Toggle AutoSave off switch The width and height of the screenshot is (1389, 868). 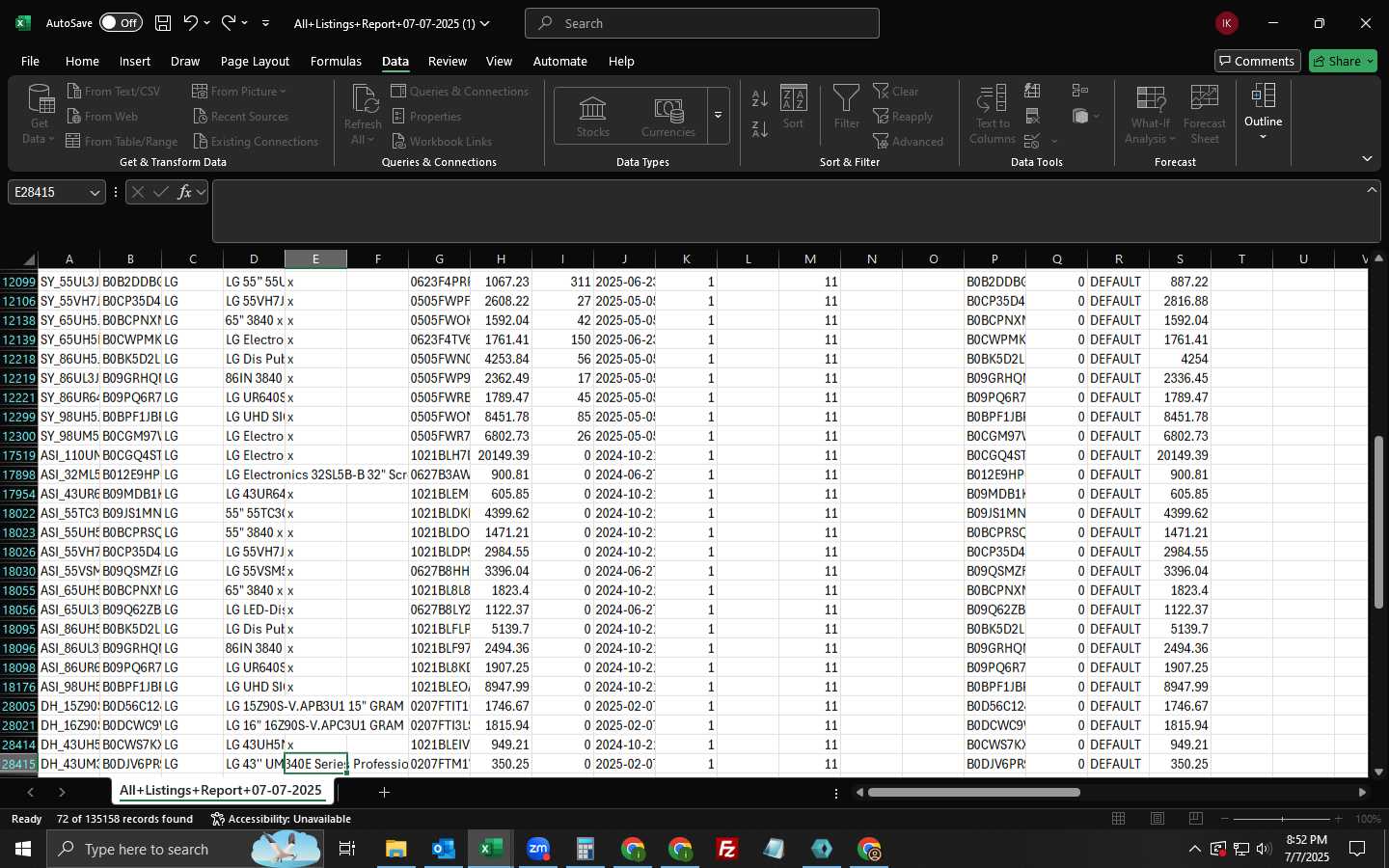click(x=121, y=23)
